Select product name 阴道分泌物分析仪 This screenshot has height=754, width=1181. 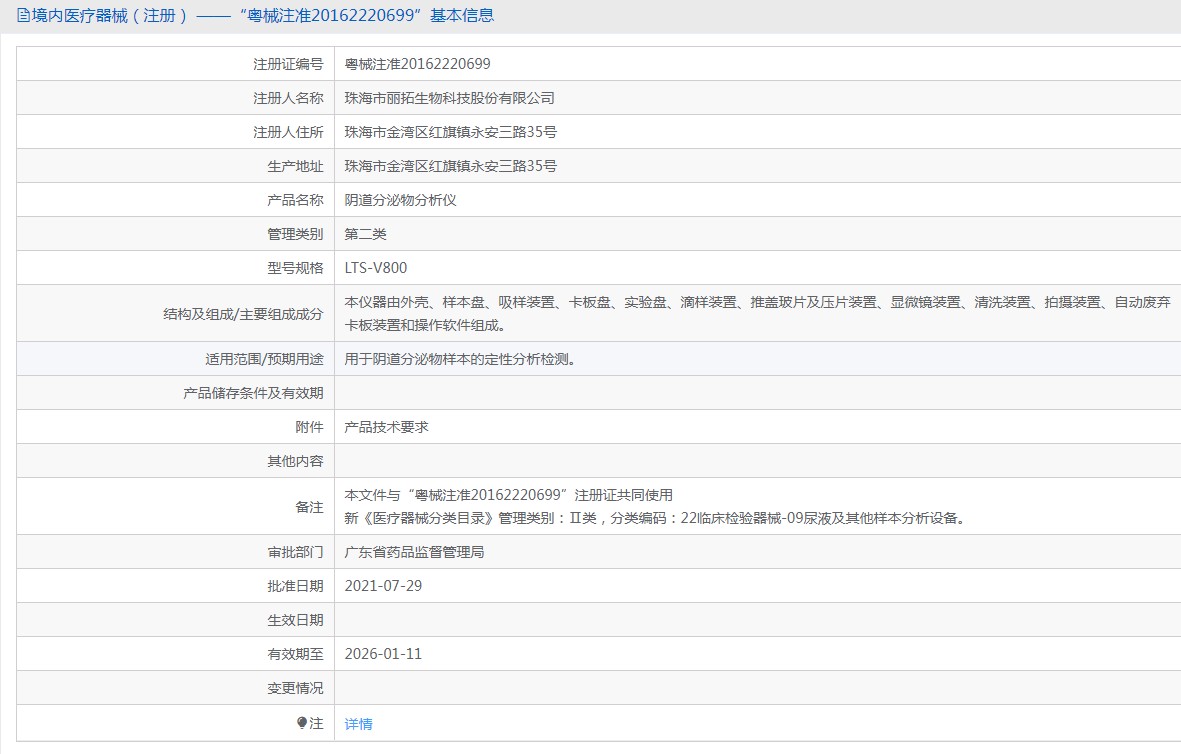point(400,200)
